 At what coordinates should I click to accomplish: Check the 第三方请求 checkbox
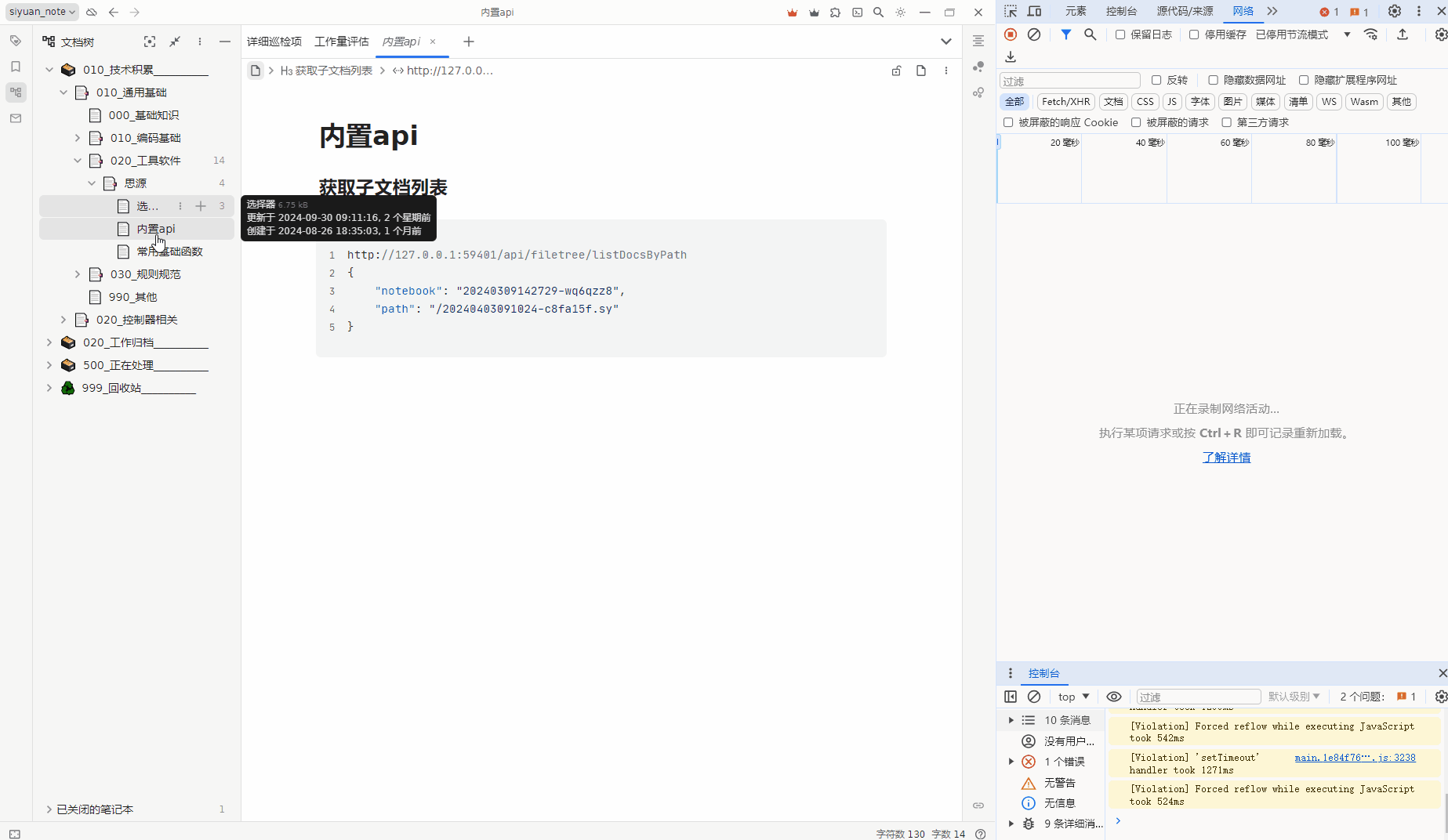(1227, 122)
